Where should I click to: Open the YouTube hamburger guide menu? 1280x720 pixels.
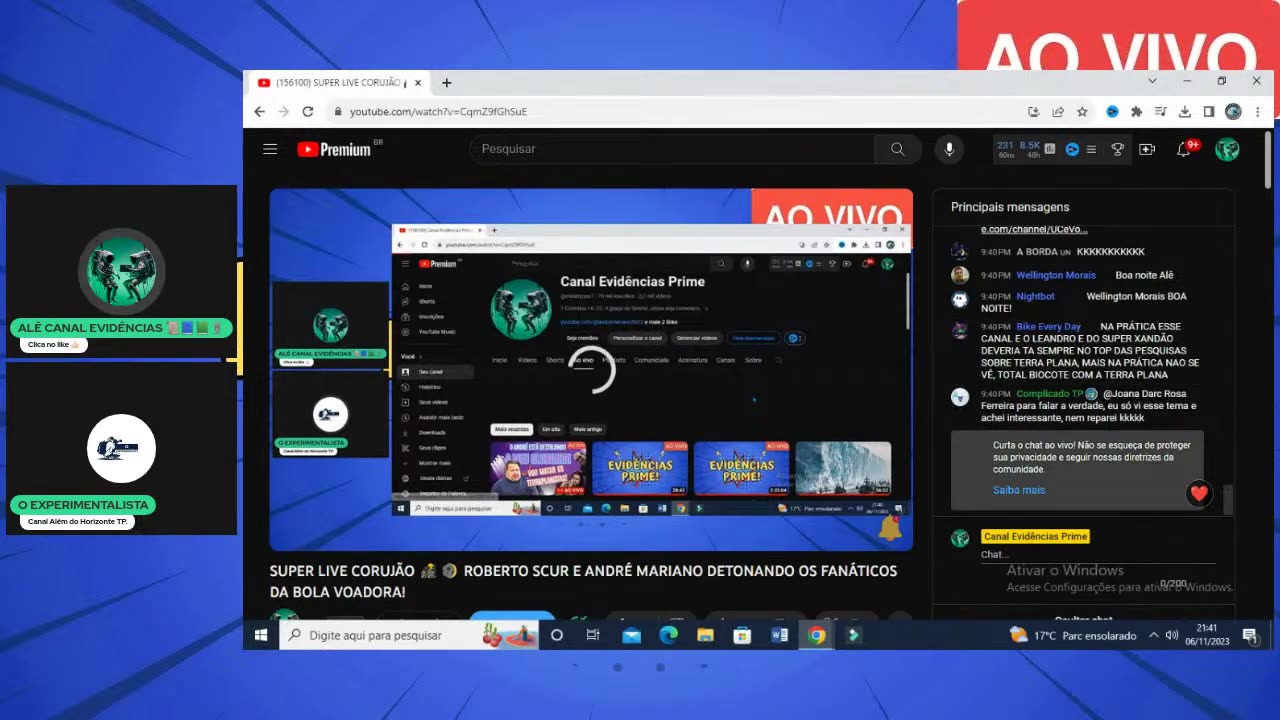270,149
